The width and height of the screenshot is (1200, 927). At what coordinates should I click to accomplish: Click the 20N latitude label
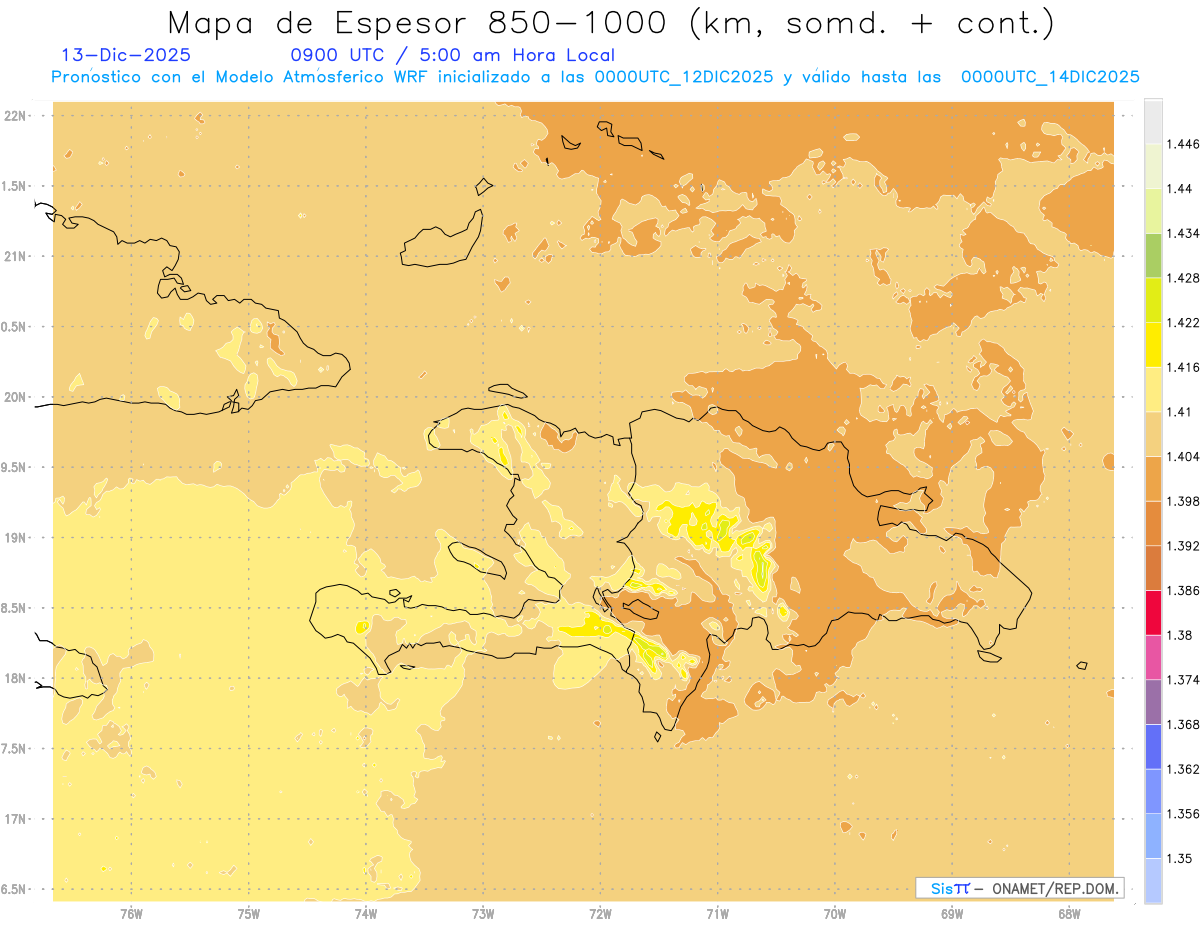coord(15,397)
